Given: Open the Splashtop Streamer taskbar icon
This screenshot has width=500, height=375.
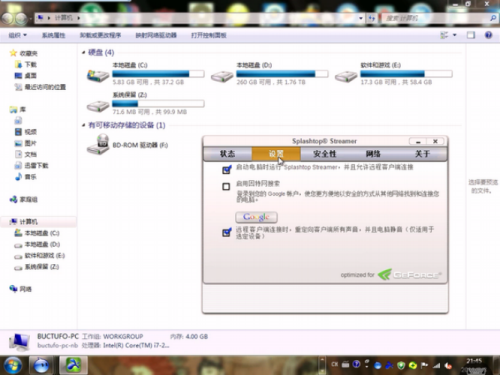Looking at the screenshot, I should click(74, 365).
